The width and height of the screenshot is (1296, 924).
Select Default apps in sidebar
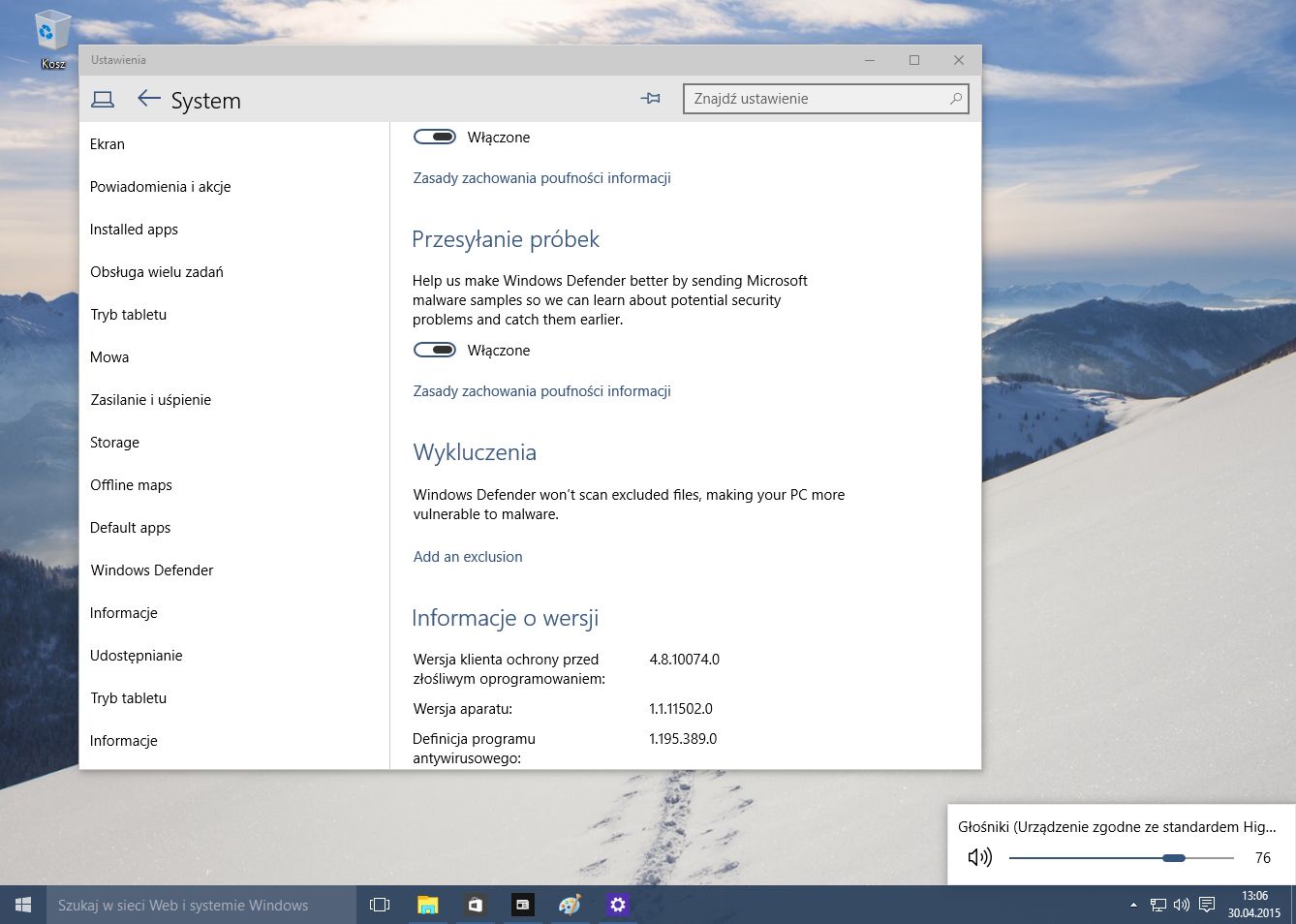tap(130, 527)
